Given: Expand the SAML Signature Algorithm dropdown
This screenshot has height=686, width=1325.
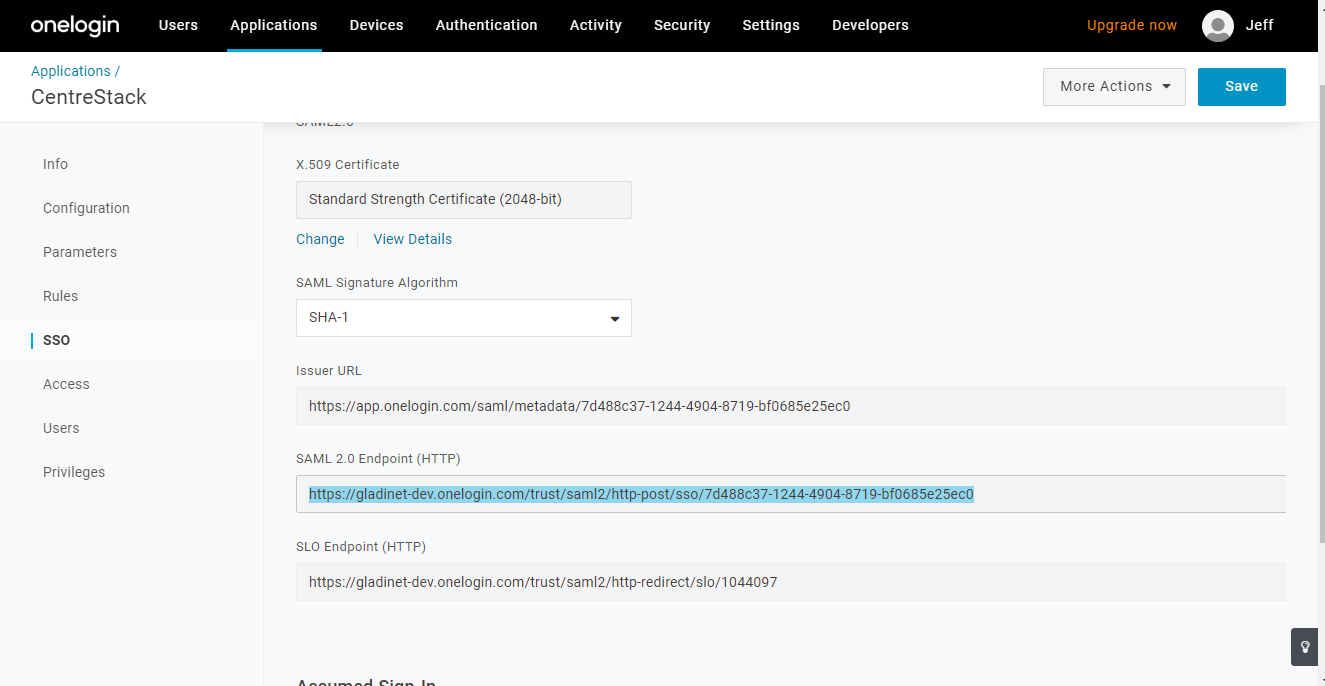Looking at the screenshot, I should [x=464, y=318].
